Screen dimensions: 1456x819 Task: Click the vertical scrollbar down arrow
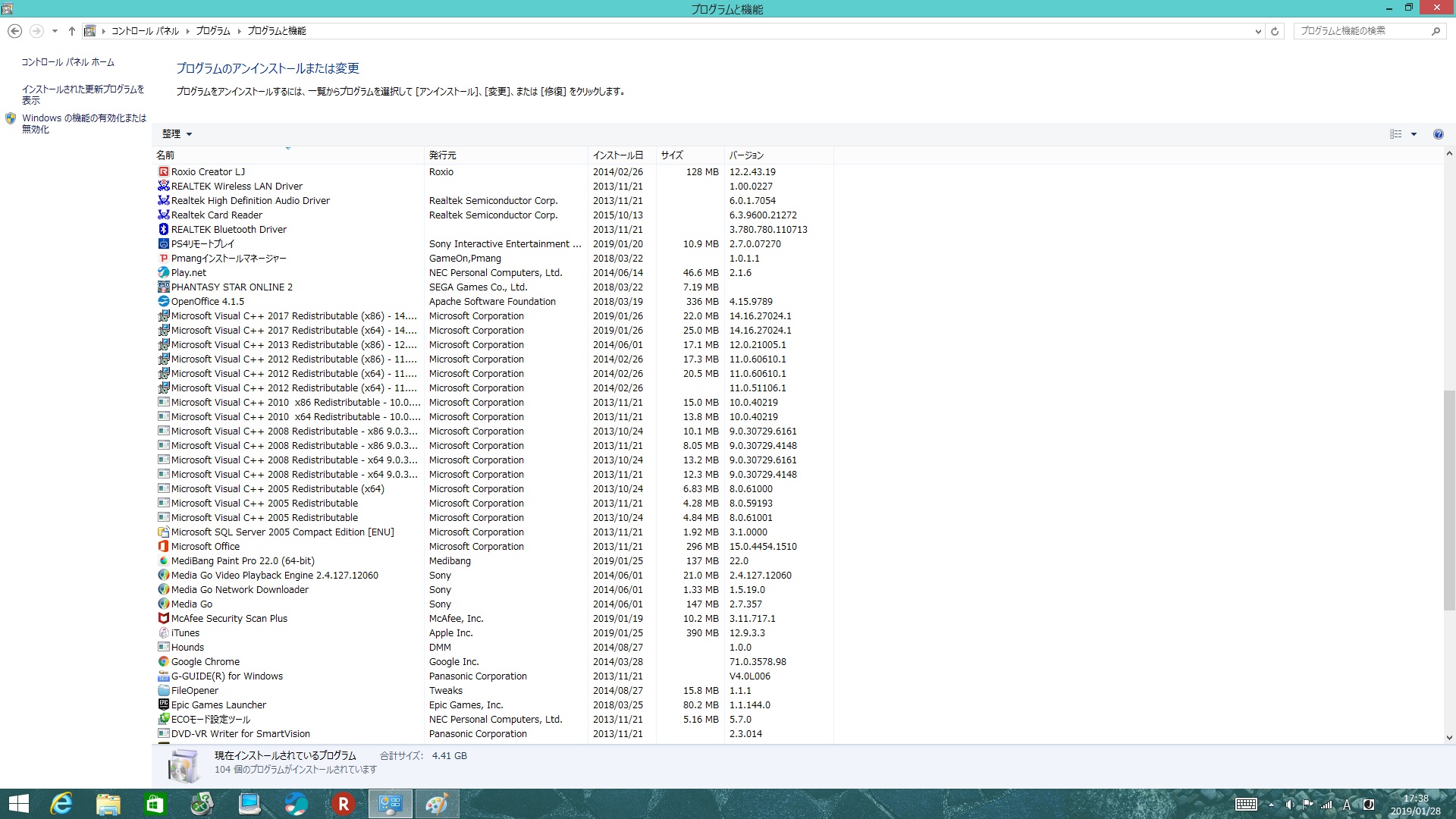point(1449,737)
